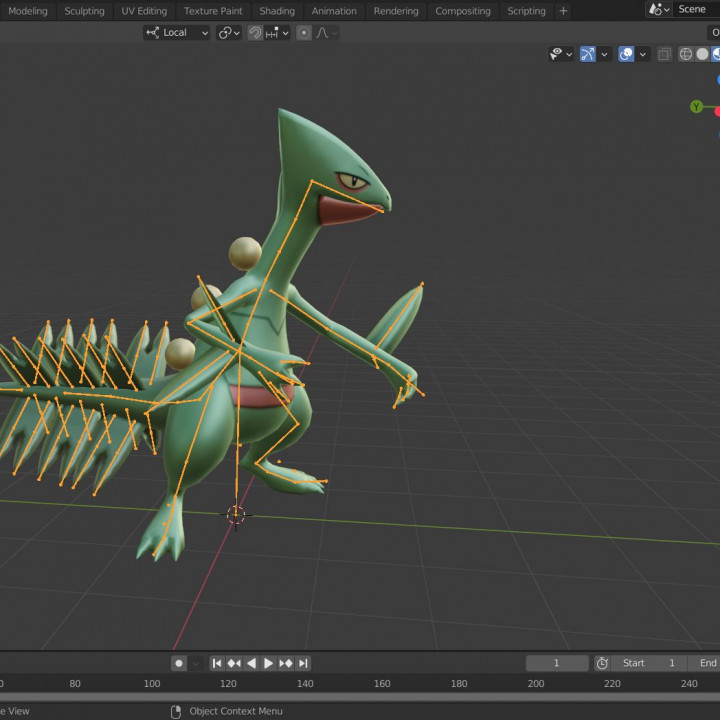720x720 pixels.
Task: Click the snap magnet icon
Action: [255, 32]
